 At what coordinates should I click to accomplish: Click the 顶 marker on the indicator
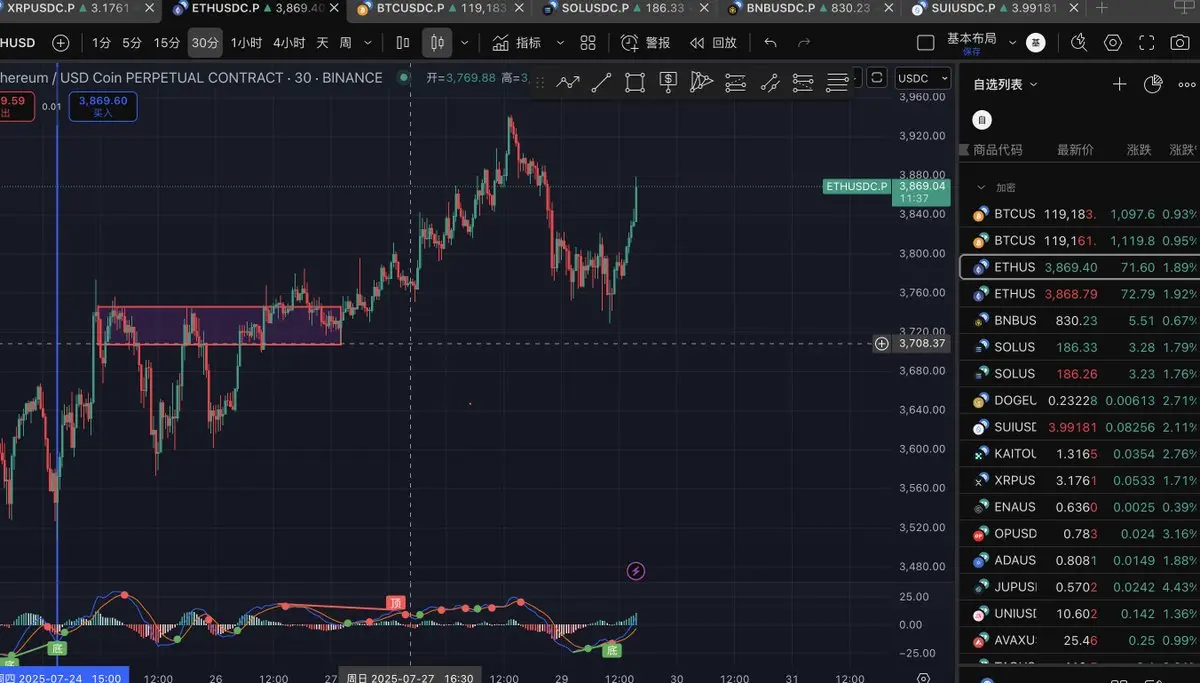click(396, 603)
